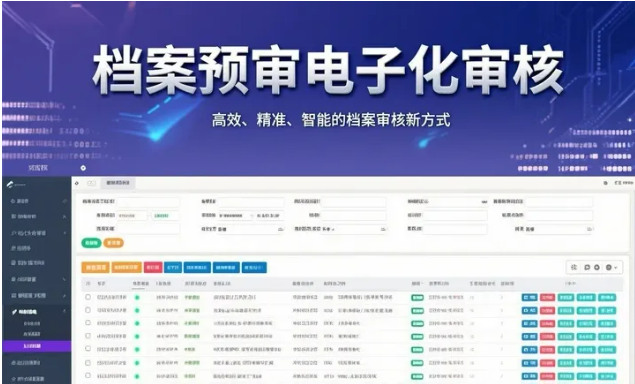Click the blue action button in the third table row
Viewport: 635px width, 384px height.
(x=529, y=324)
